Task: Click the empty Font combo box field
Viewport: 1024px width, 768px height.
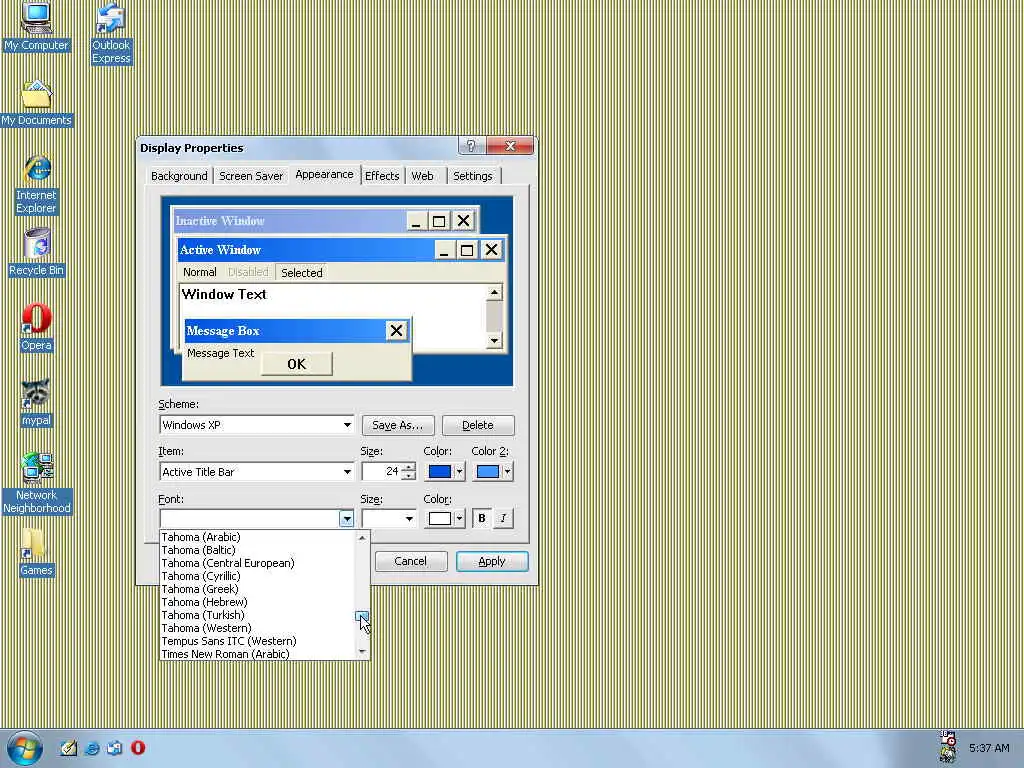Action: (249, 519)
